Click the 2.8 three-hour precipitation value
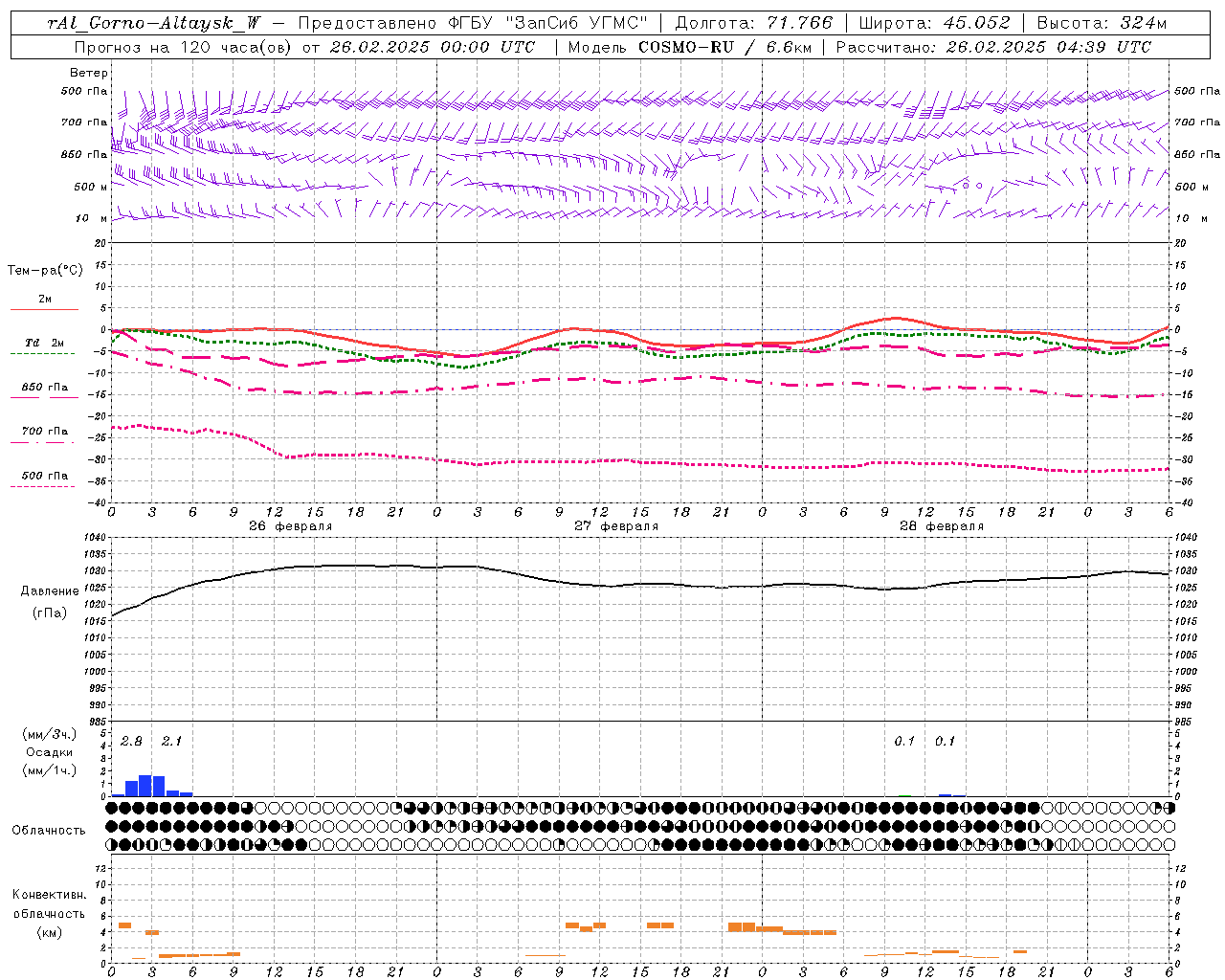1225x980 pixels. coord(131,742)
